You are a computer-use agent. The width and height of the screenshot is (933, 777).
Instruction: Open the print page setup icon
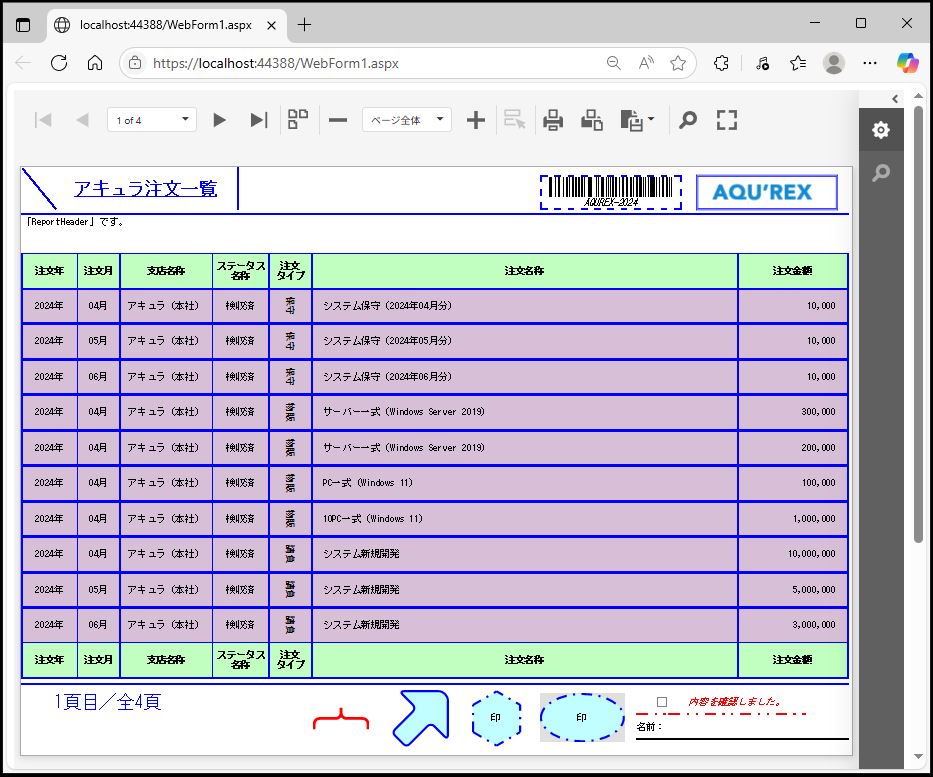pos(592,120)
